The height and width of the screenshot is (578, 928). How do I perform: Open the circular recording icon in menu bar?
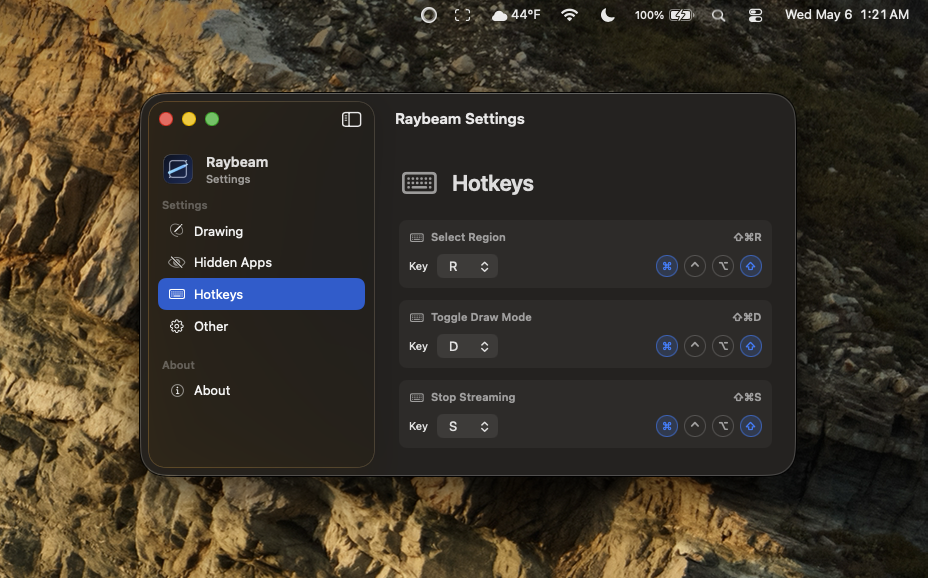[x=428, y=15]
